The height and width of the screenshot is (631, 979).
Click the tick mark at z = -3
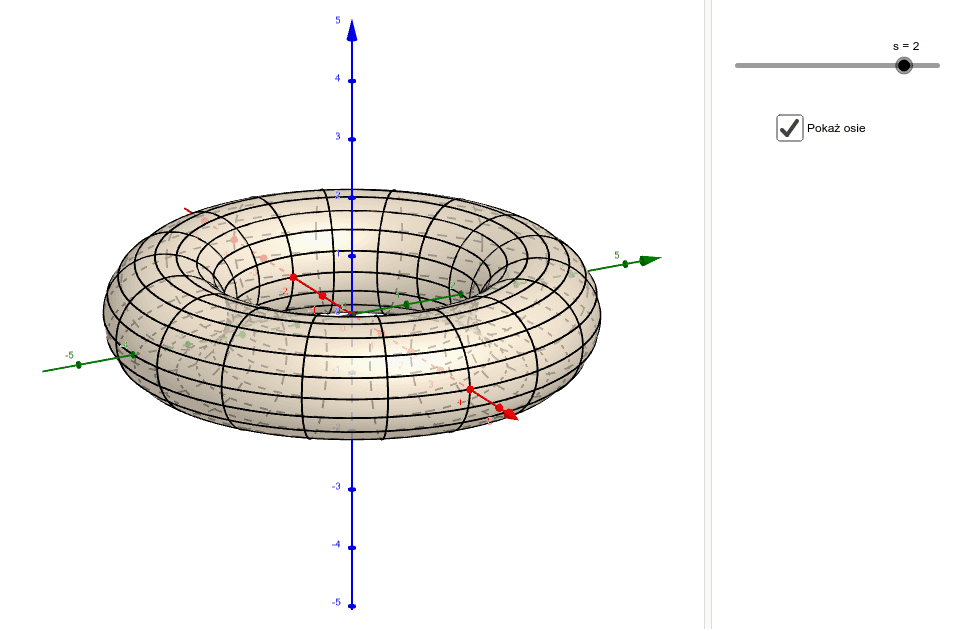350,490
